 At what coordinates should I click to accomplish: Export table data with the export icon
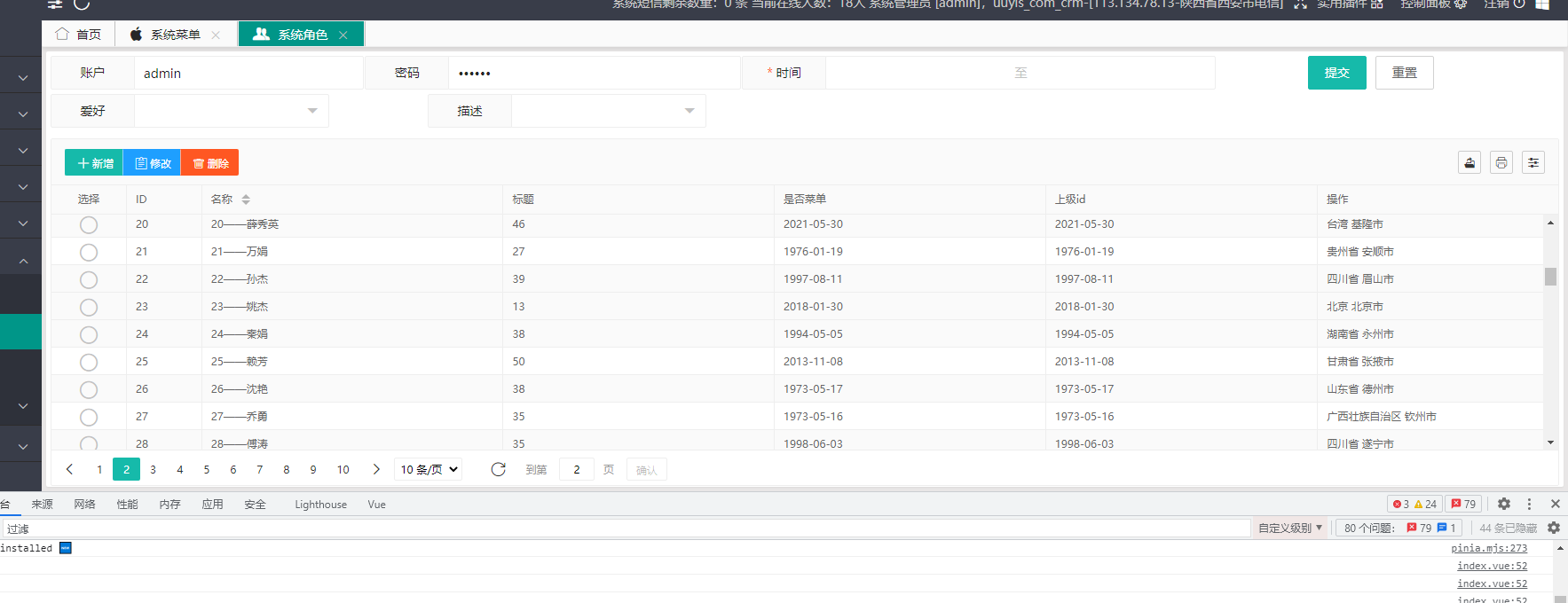click(1470, 162)
